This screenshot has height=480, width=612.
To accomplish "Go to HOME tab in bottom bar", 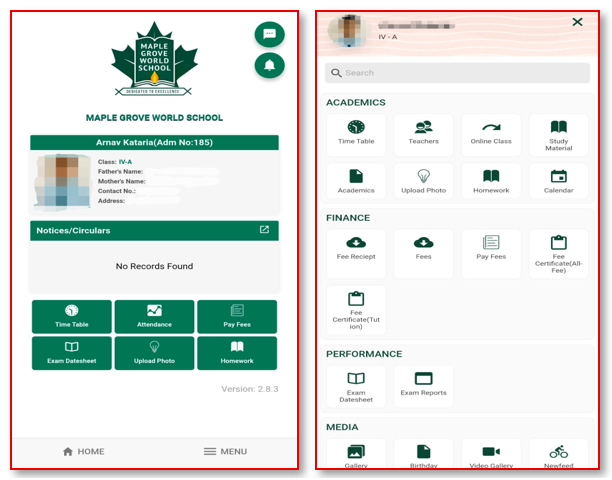I will 84,452.
